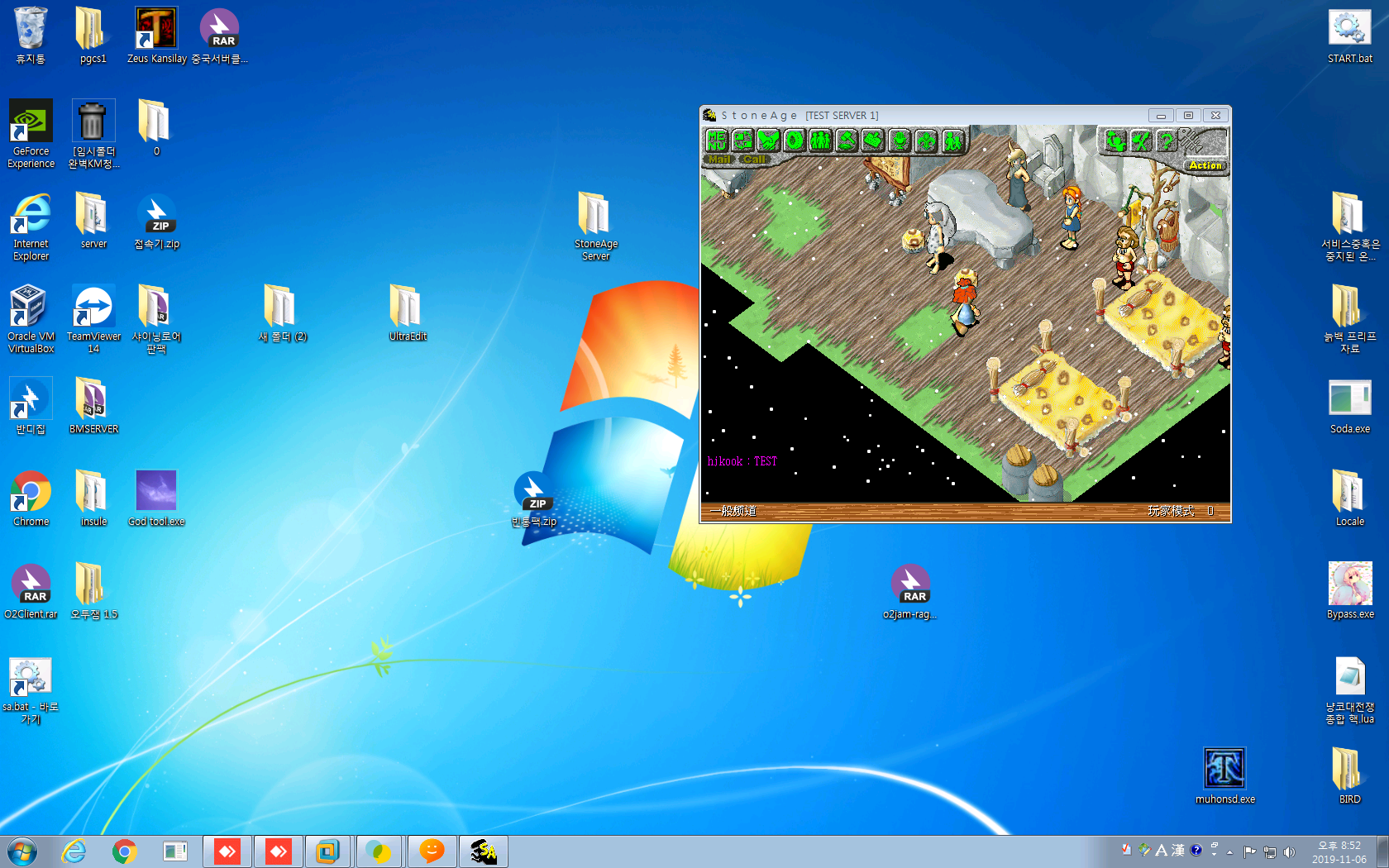This screenshot has height=868, width=1389.
Task: Click the fleur-de-lis emblem icon
Action: 926,141
